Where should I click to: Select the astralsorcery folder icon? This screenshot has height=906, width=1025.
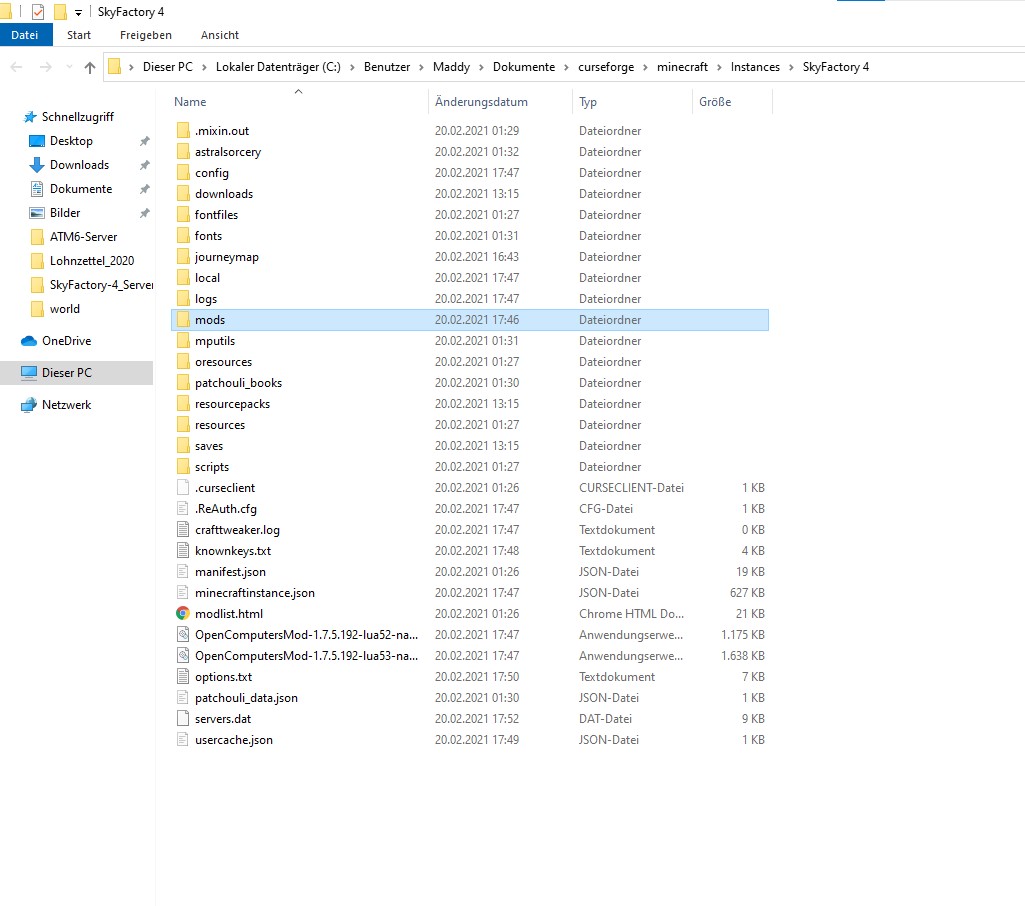pyautogui.click(x=183, y=152)
